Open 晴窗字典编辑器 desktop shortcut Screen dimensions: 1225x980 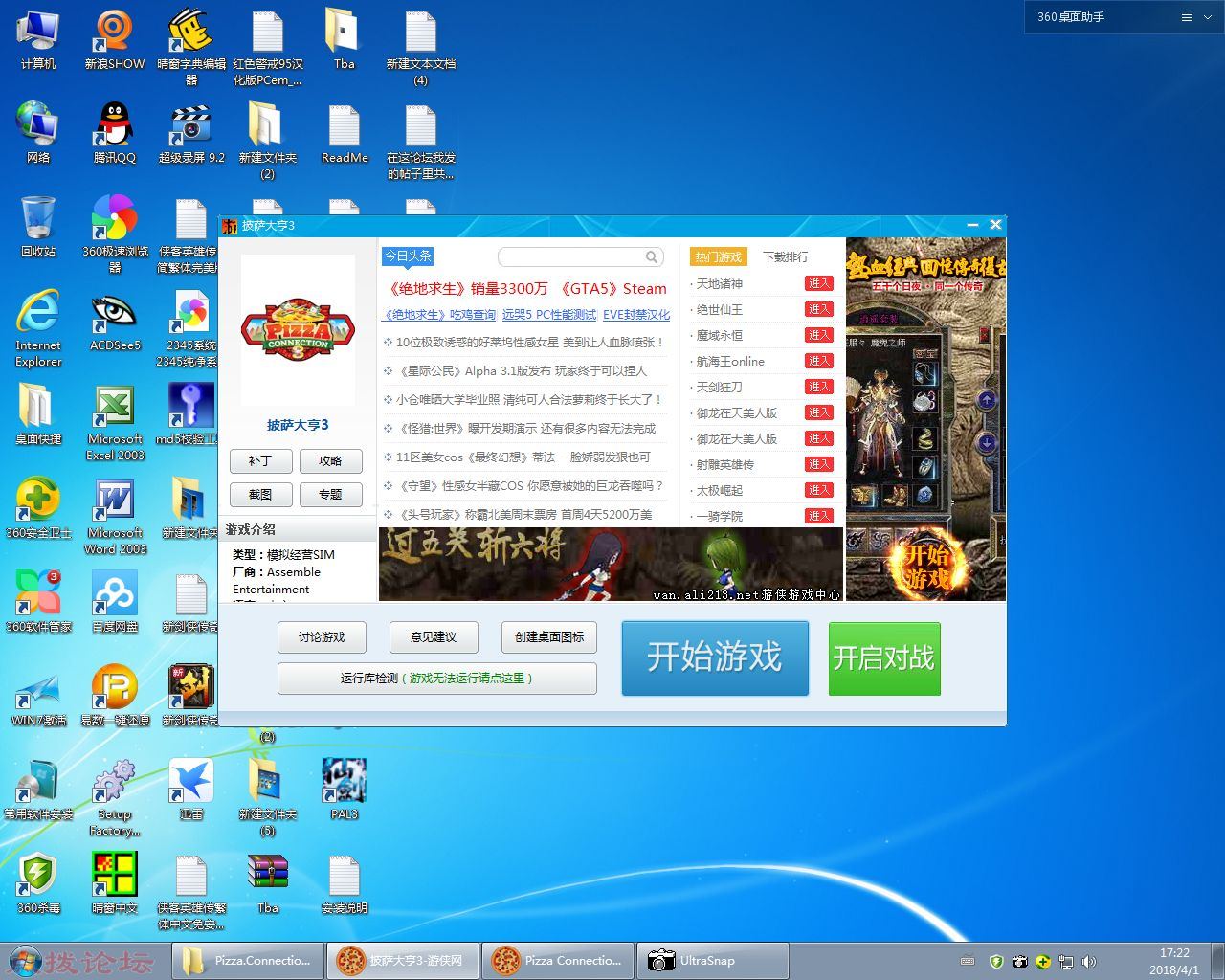pos(190,48)
